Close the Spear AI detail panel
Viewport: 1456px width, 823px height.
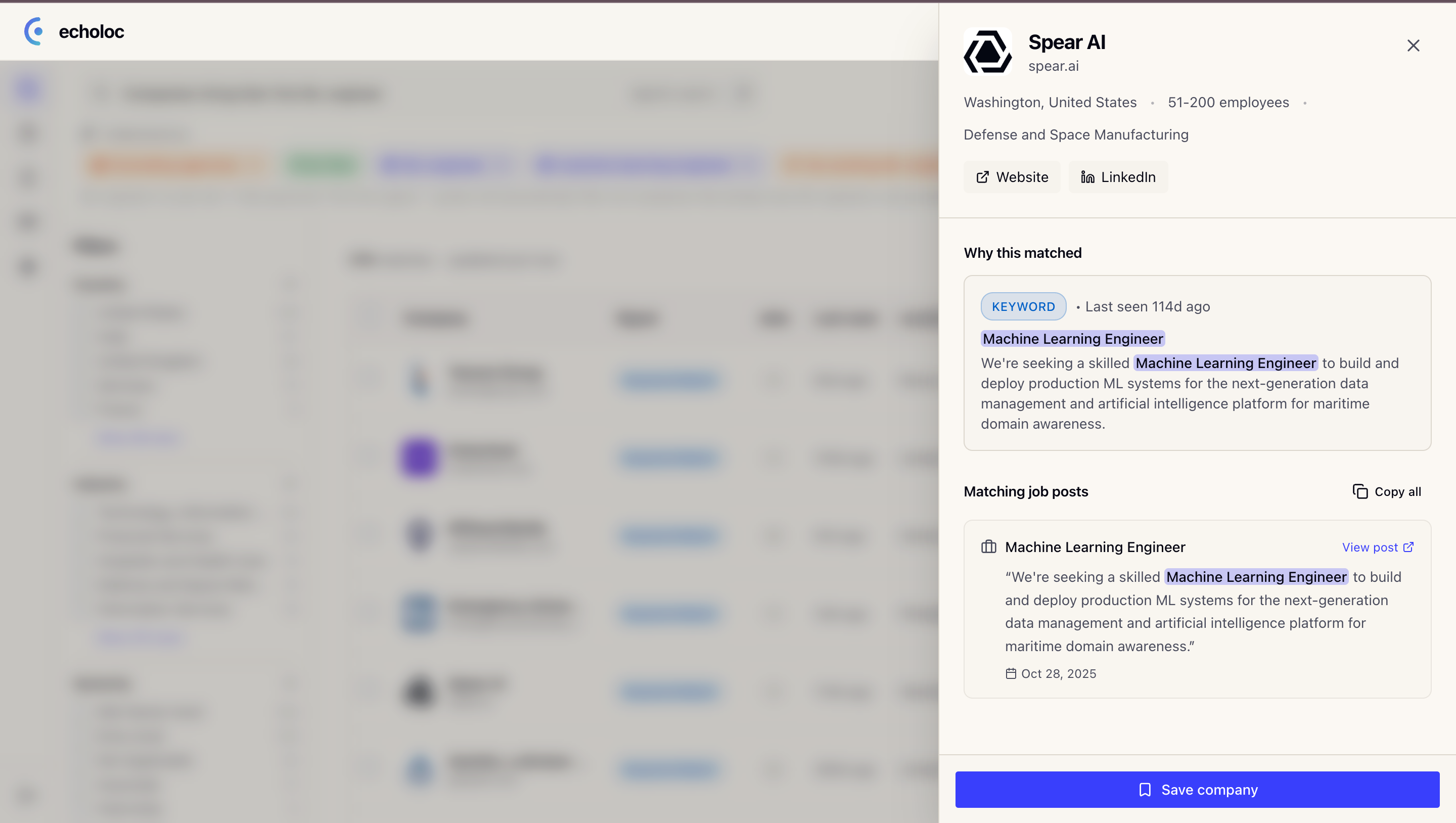[1413, 46]
